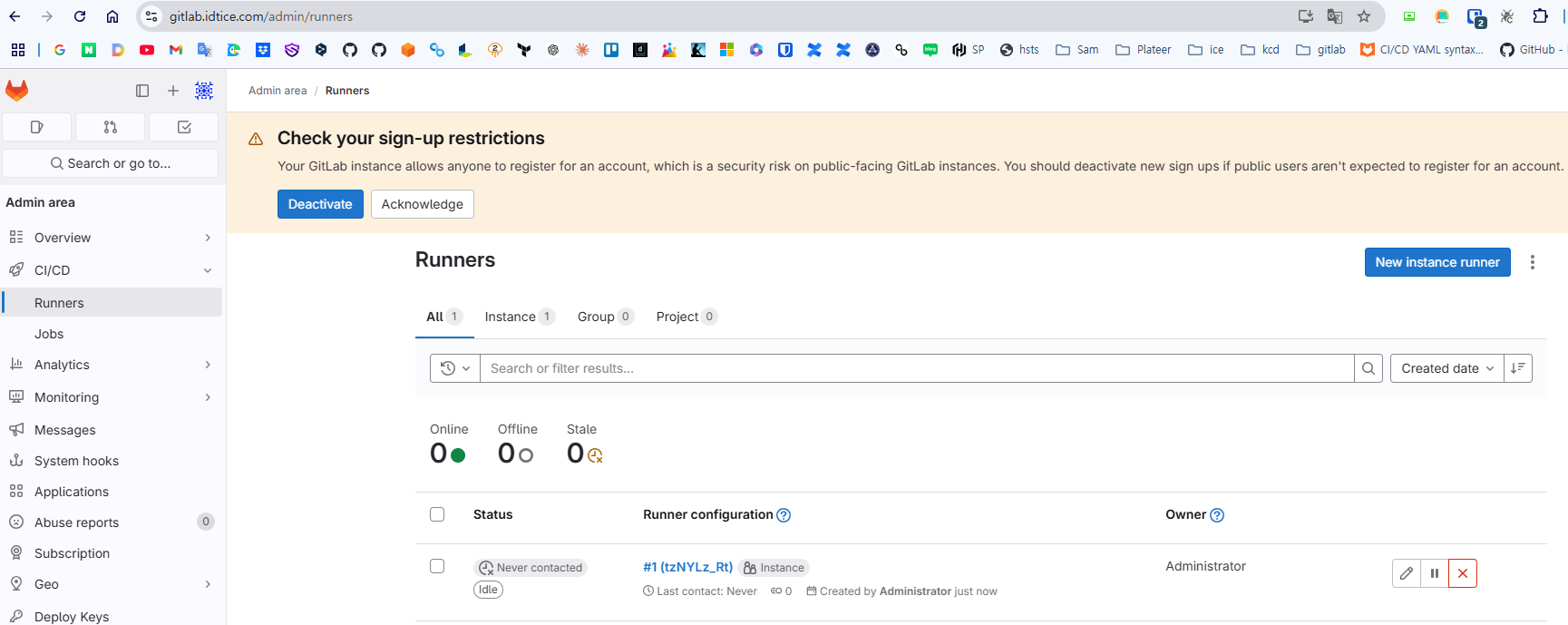Delete the runner with the red X icon

(x=1463, y=573)
